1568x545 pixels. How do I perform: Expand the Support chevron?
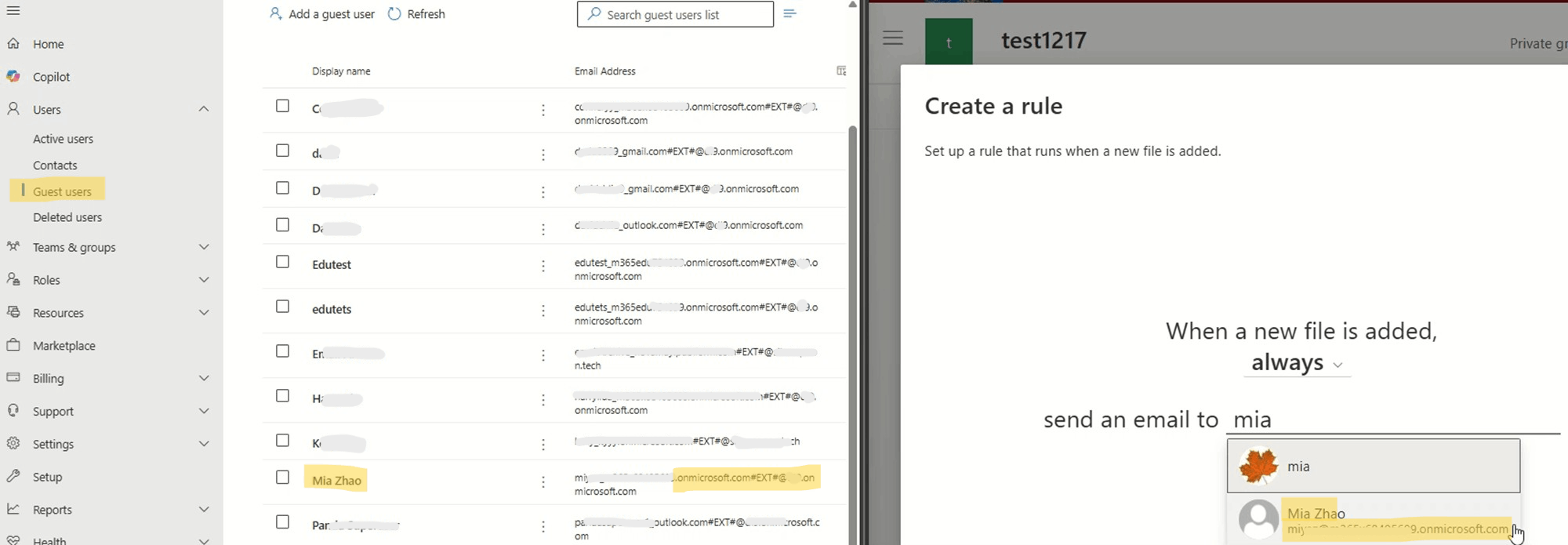coord(204,411)
